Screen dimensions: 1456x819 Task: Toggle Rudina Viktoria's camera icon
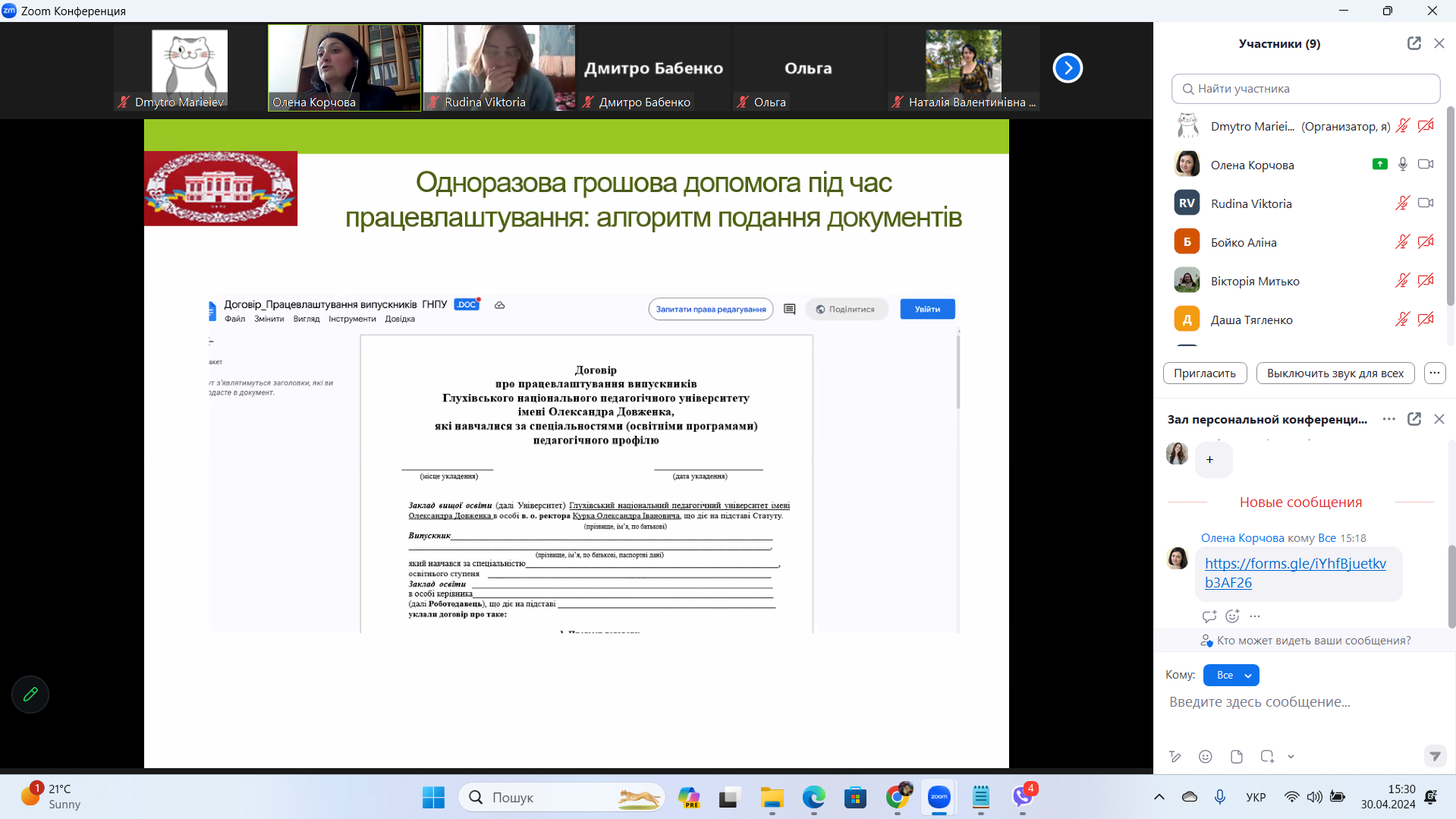(x=1426, y=203)
